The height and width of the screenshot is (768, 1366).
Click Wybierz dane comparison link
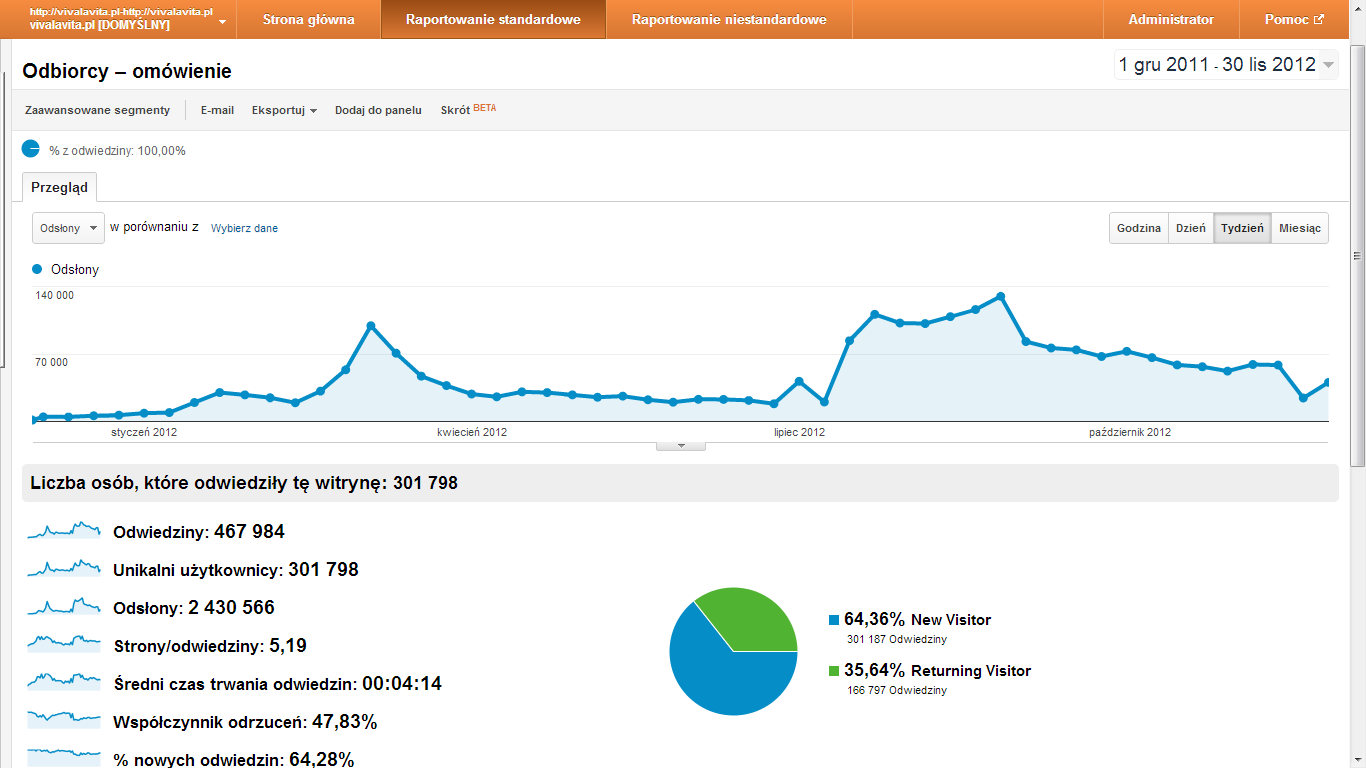coord(245,229)
